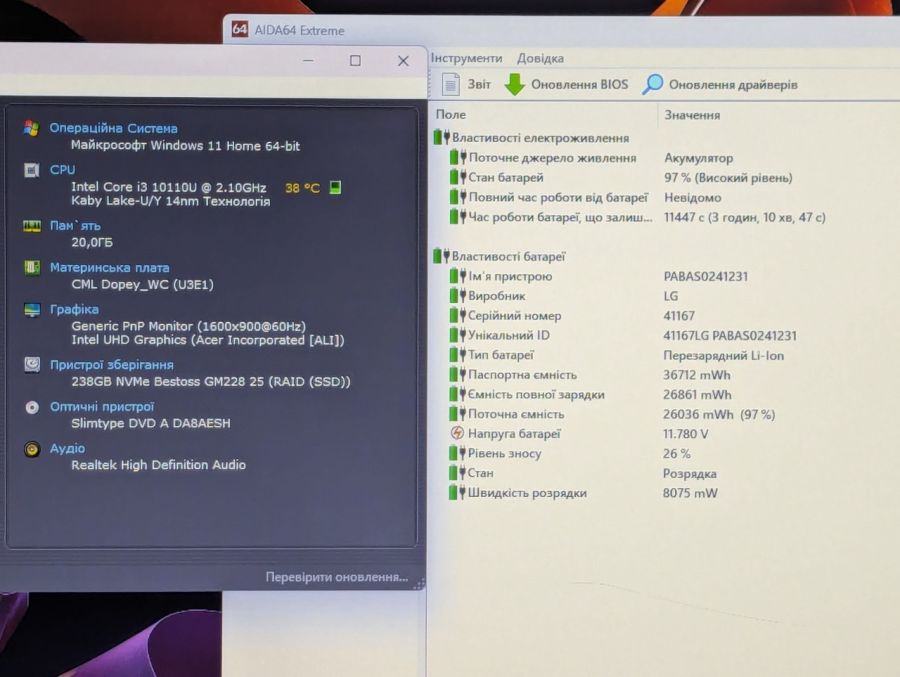This screenshot has height=677, width=900.
Task: Click battery icon beside Поточне джерело живлення
Action: 457,157
